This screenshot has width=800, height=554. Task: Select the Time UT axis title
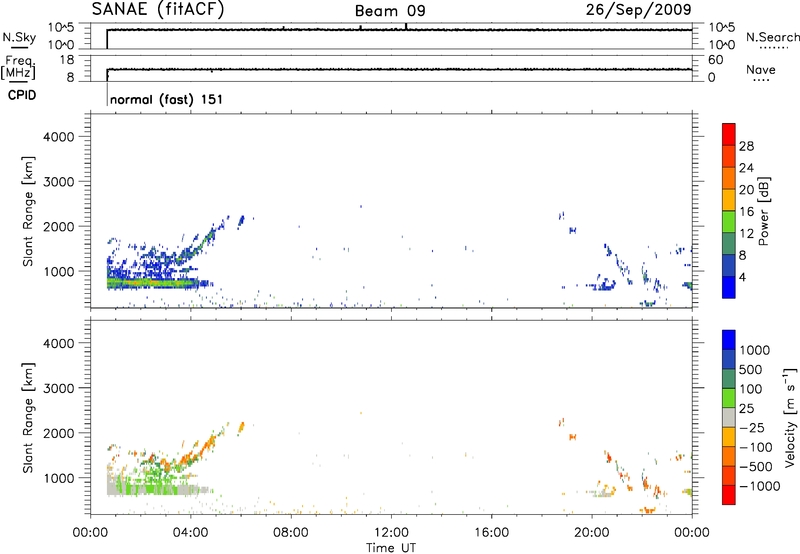pyautogui.click(x=391, y=548)
